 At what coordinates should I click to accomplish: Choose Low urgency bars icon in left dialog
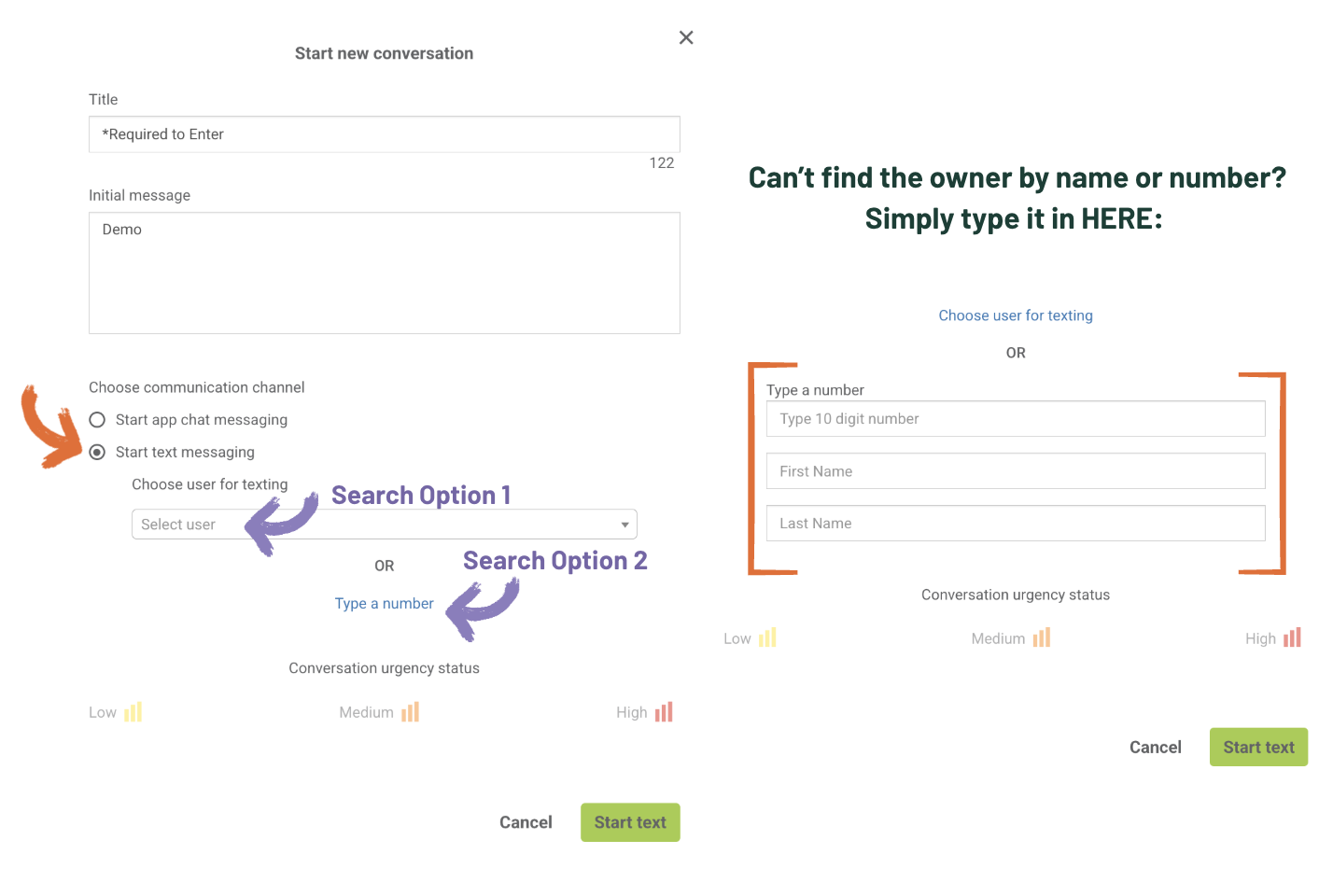pyautogui.click(x=133, y=712)
